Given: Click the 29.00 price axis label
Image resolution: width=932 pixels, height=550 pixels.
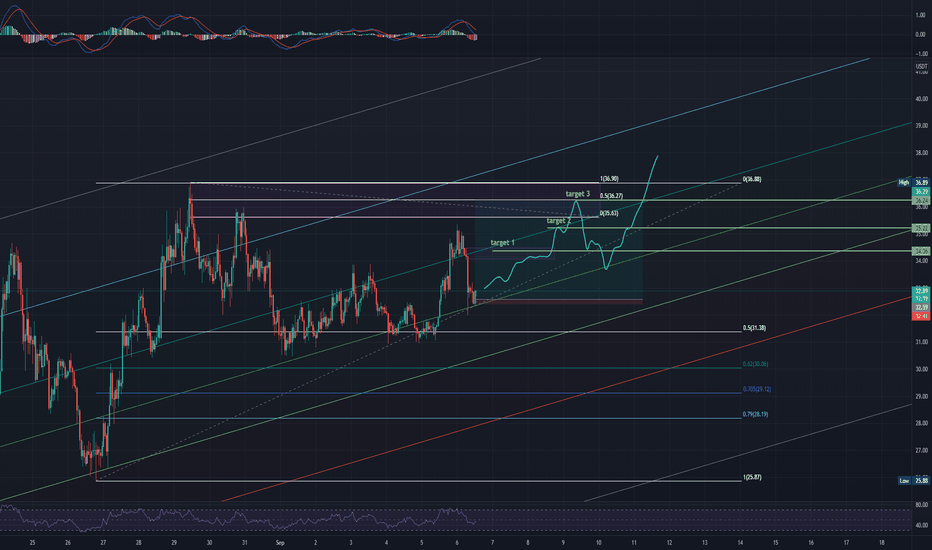Looking at the screenshot, I should click(921, 396).
